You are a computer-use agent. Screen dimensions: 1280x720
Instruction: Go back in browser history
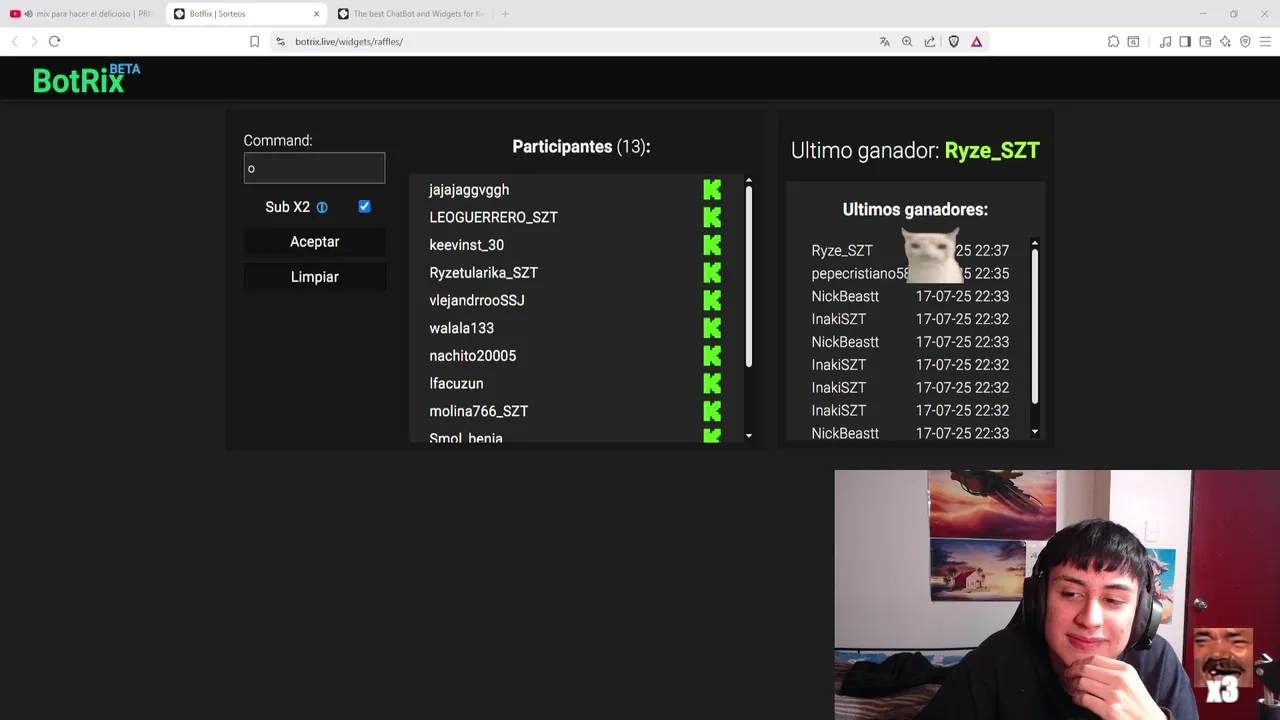14,42
